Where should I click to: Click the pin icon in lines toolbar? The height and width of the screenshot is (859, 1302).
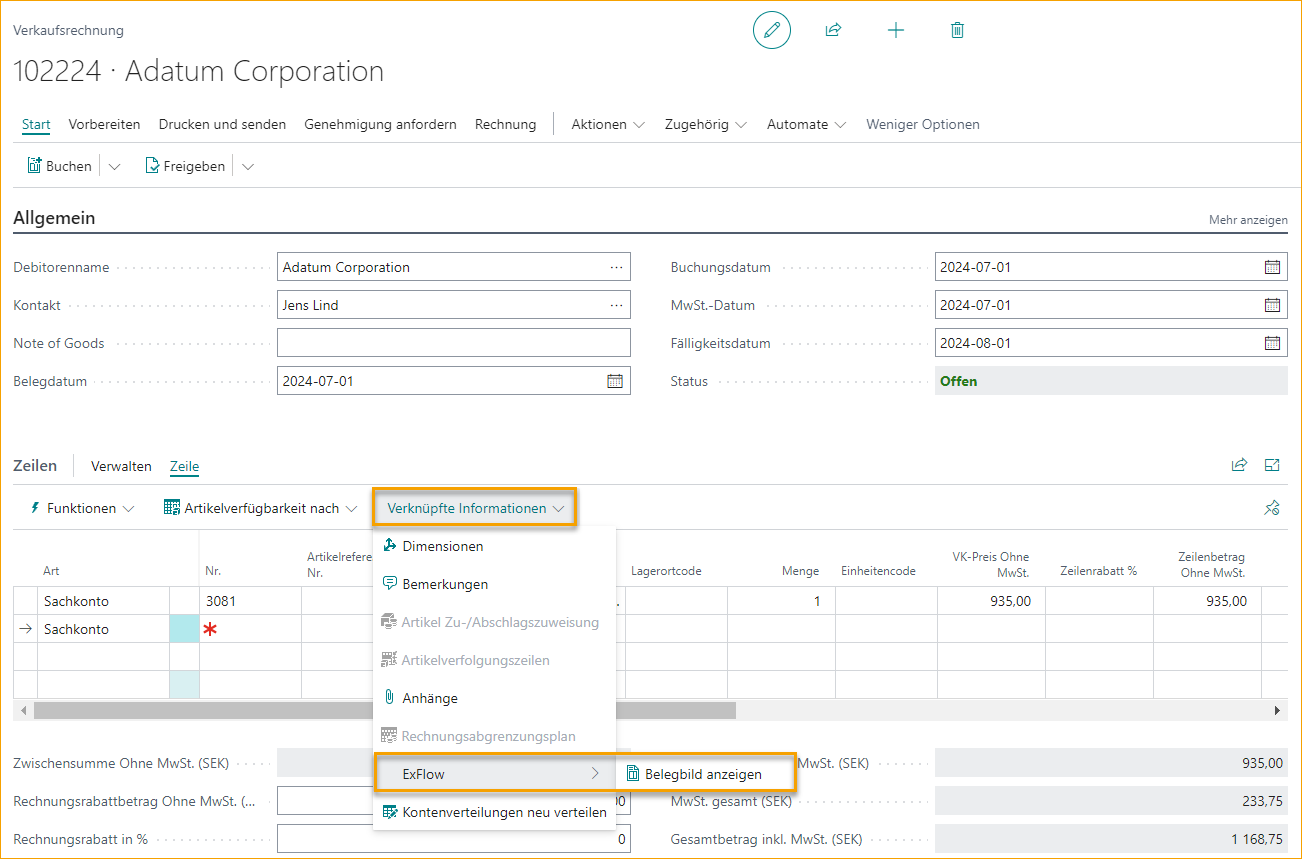[1272, 508]
